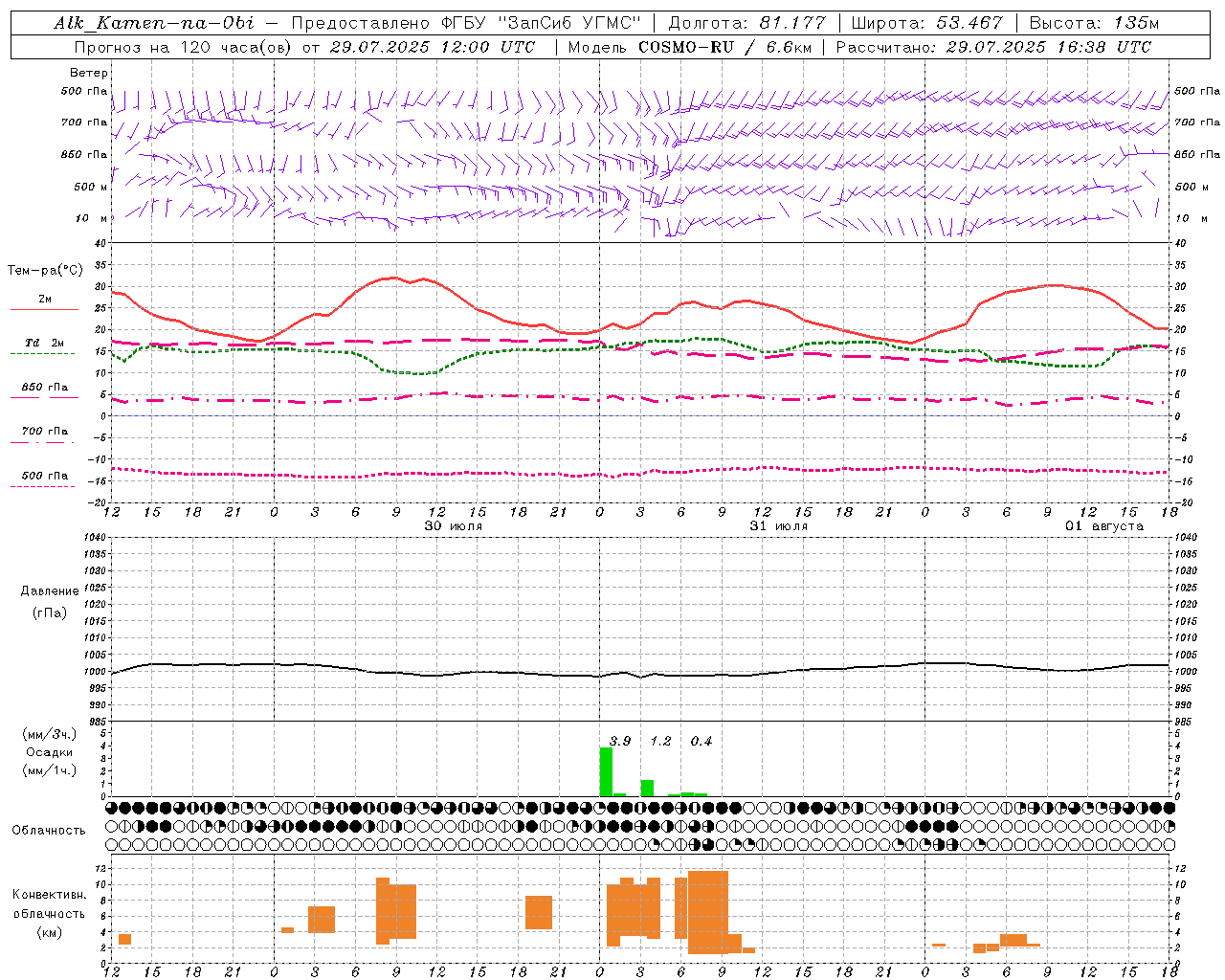Click the Td 2м legend entry
The height and width of the screenshot is (980, 1225).
[45, 343]
